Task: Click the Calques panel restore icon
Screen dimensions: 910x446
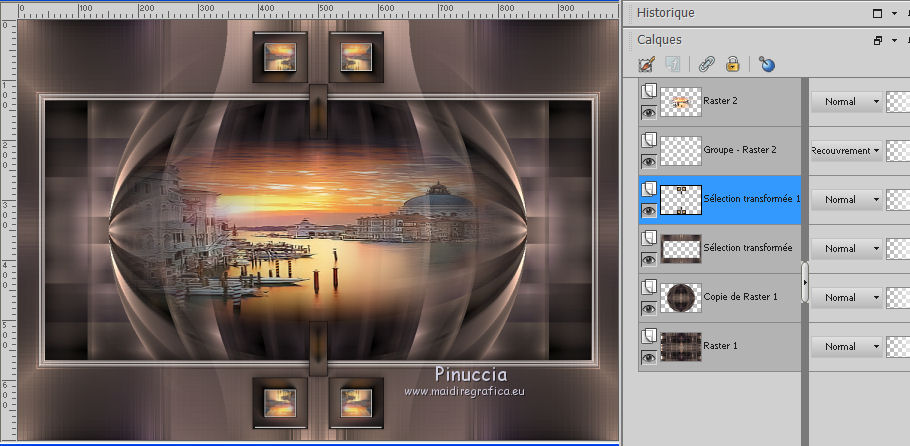Action: [877, 41]
